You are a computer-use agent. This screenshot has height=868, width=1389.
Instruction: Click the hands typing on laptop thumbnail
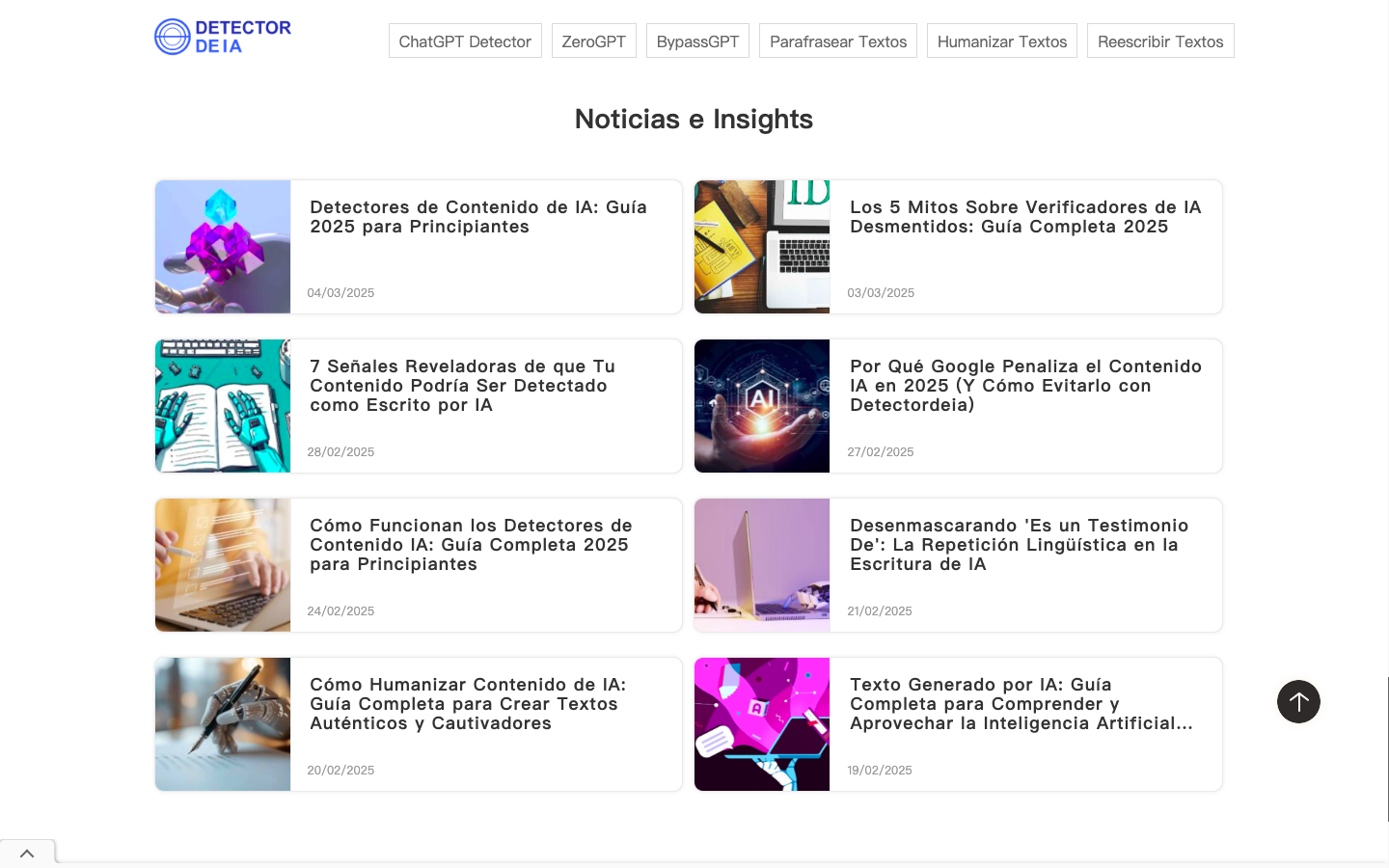pos(223,565)
